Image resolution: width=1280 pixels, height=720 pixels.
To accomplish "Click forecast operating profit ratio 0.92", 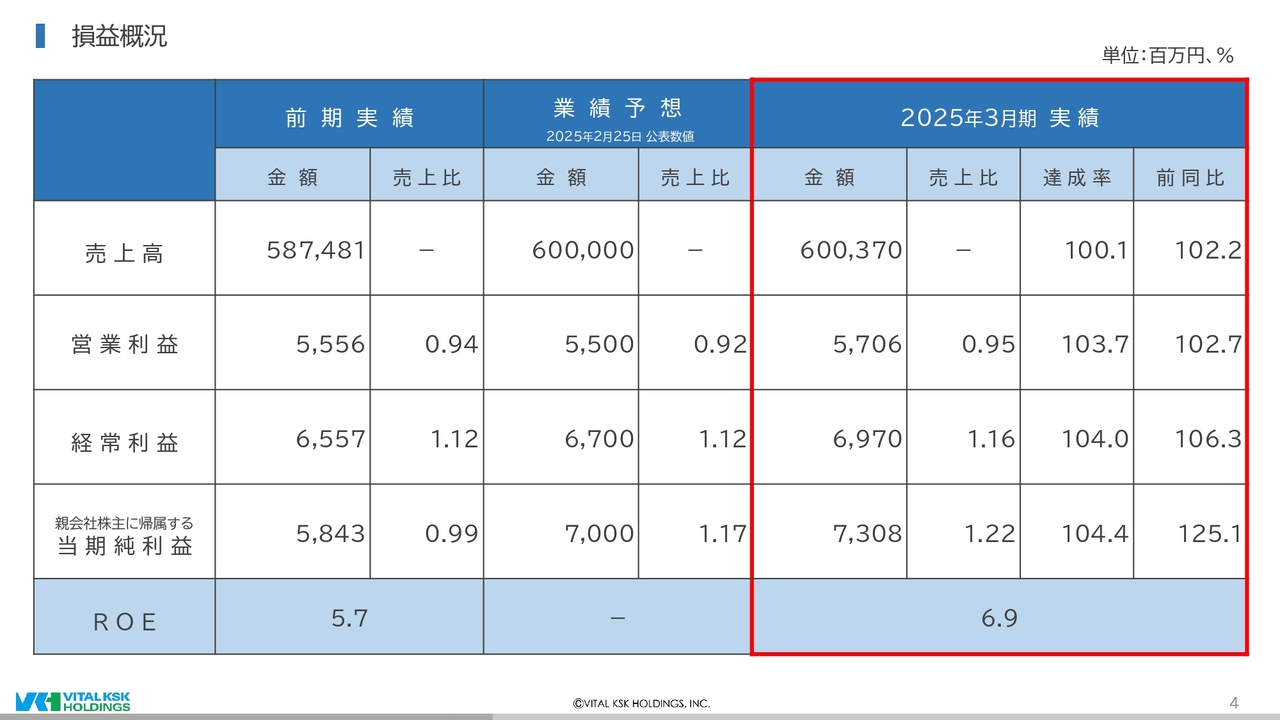I will pos(721,345).
